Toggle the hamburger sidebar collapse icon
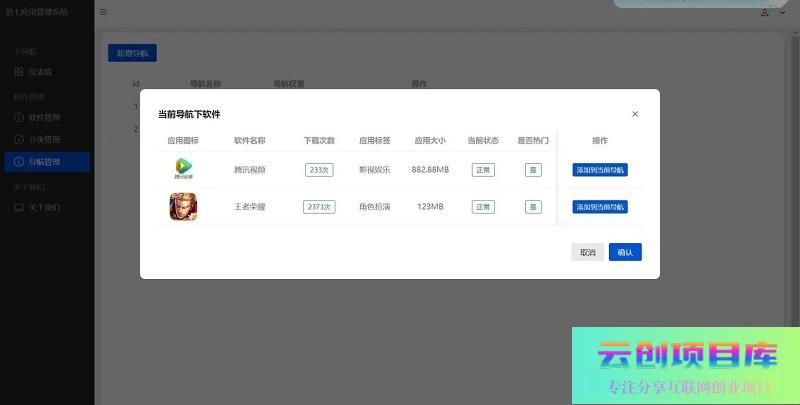 pos(103,12)
